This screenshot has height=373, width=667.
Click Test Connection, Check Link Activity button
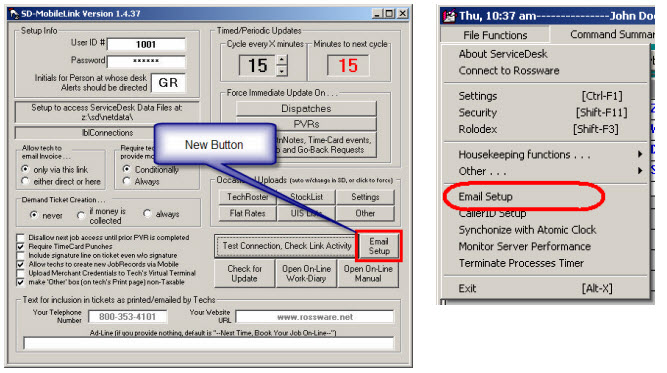click(287, 246)
